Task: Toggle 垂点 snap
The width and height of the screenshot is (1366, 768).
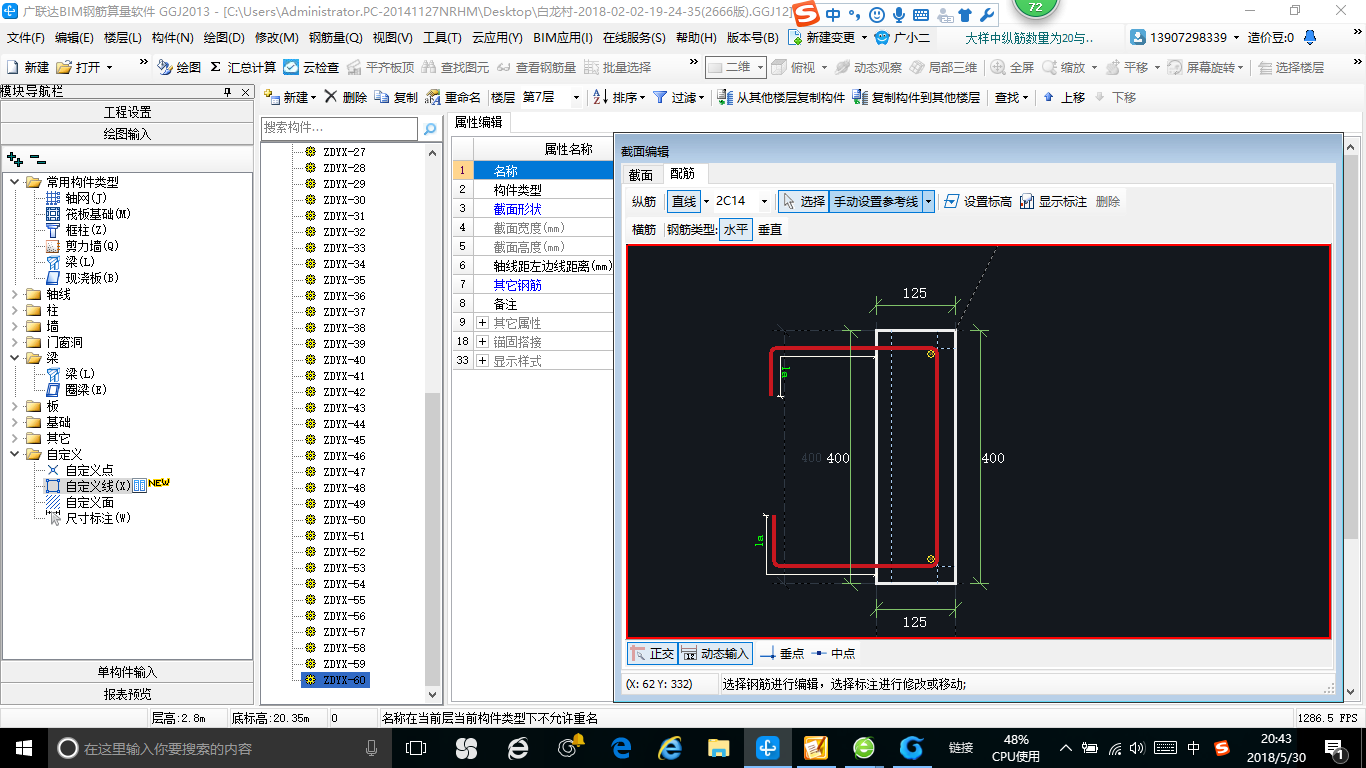Action: pyautogui.click(x=782, y=653)
